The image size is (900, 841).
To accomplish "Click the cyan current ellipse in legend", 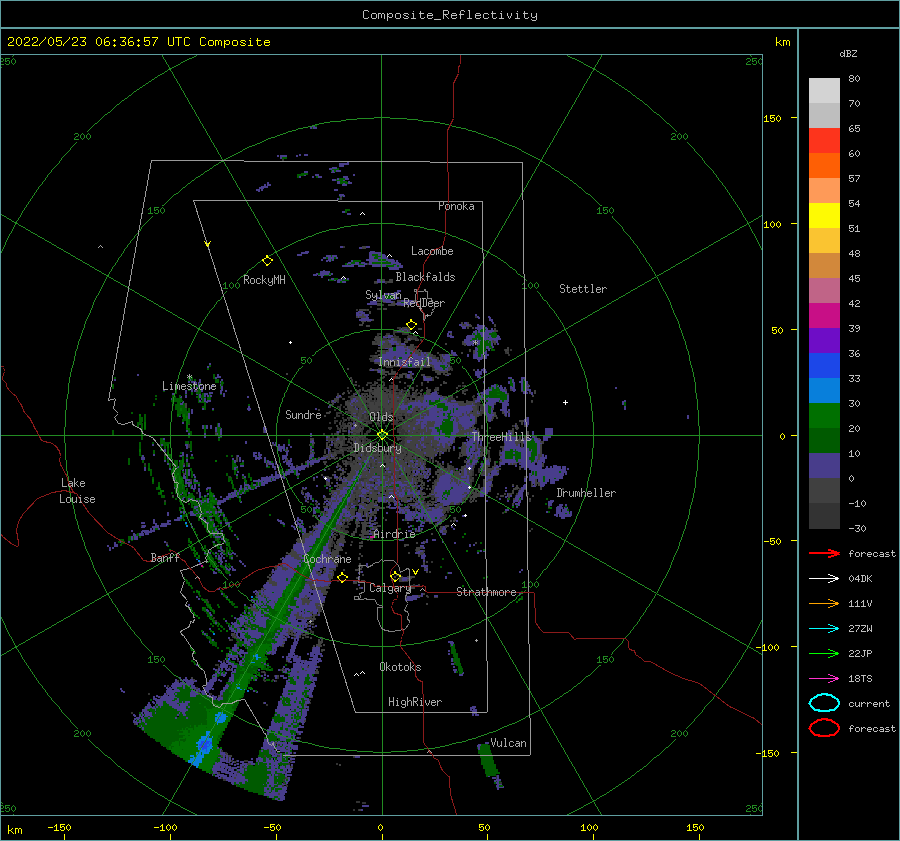I will tap(824, 703).
